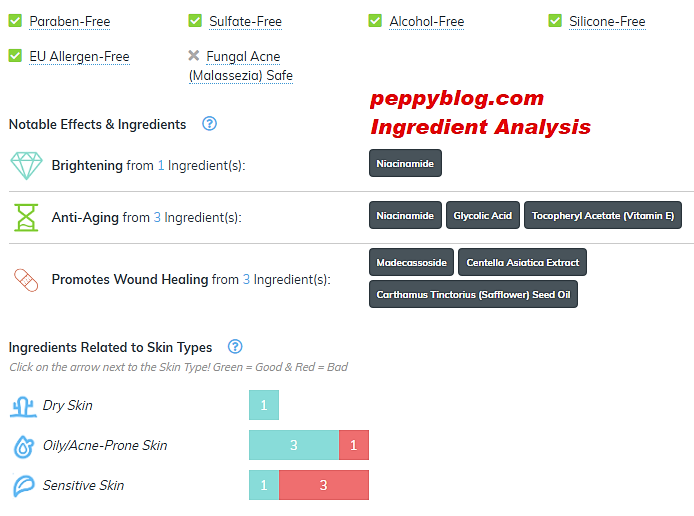The image size is (694, 516).
Task: Click the Dry Skin cactus icon
Action: click(23, 405)
